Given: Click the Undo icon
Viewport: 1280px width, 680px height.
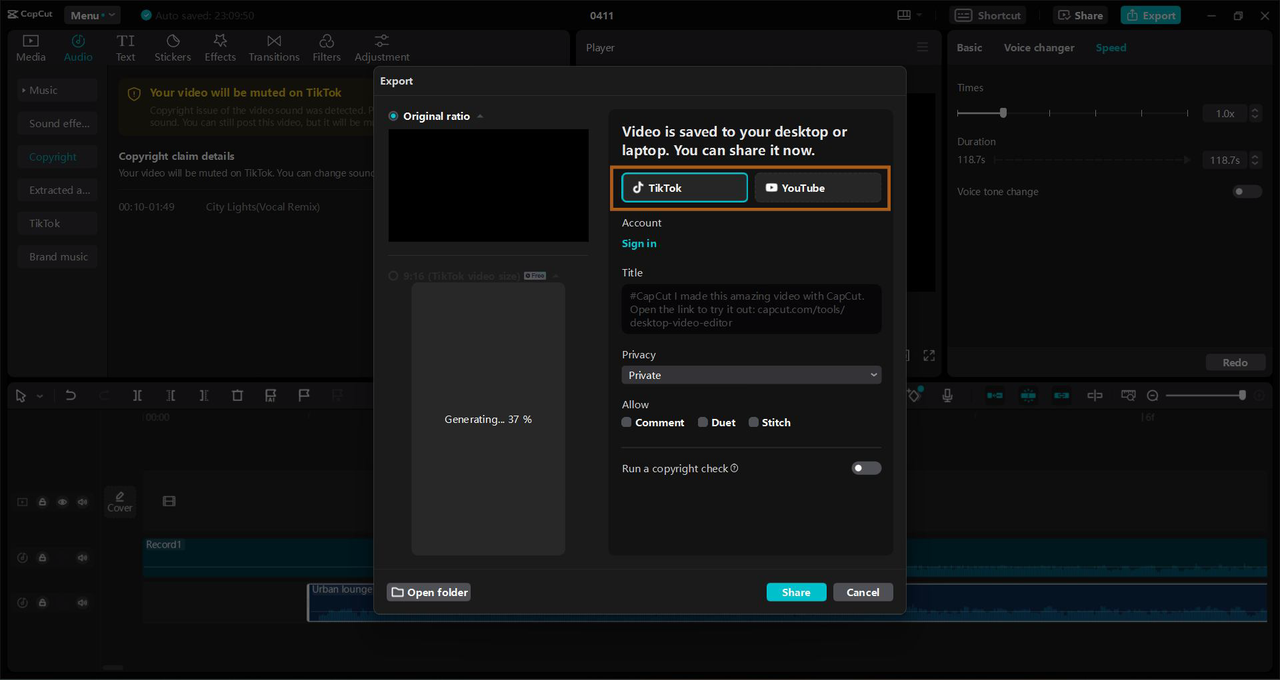Looking at the screenshot, I should coord(70,396).
